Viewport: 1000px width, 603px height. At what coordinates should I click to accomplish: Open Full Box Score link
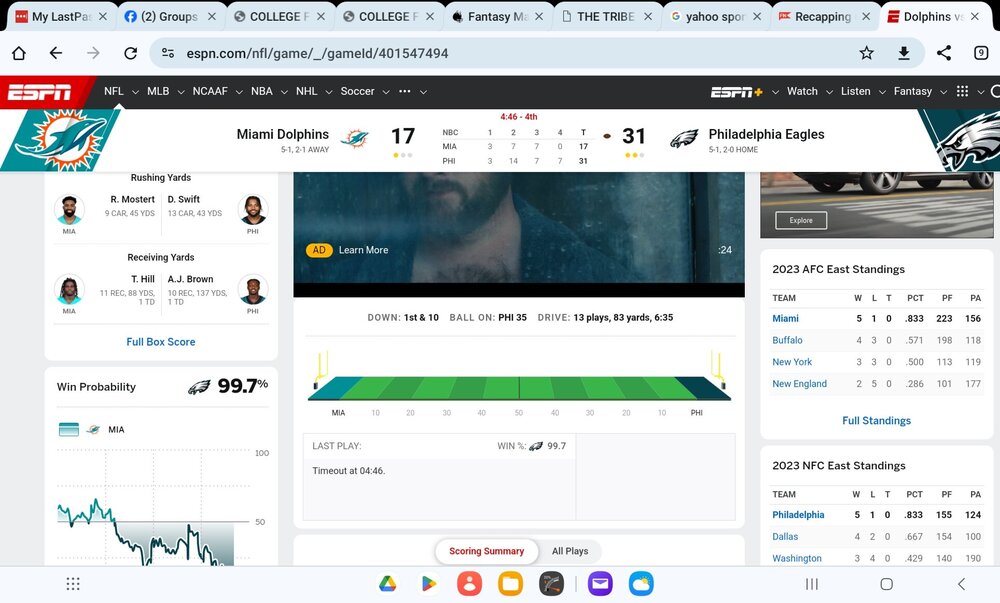point(161,342)
